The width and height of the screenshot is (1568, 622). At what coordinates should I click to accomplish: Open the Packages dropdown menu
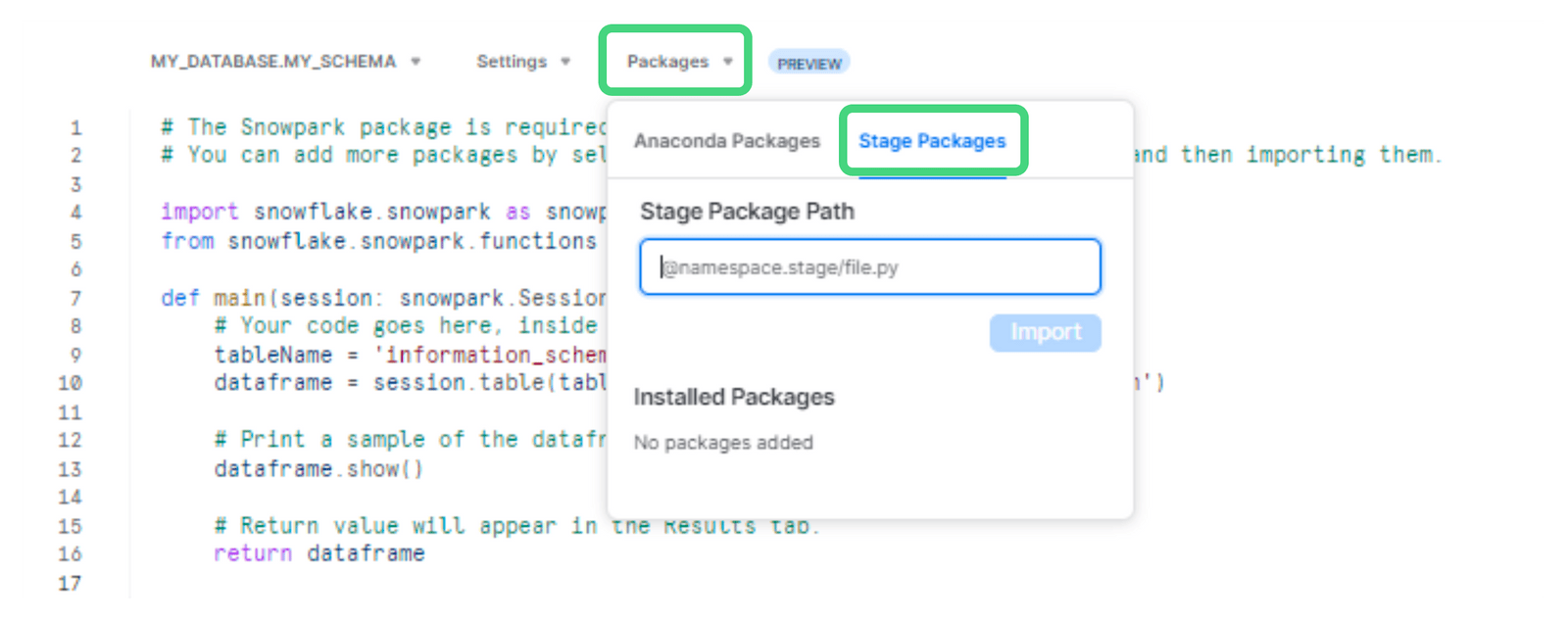(679, 62)
